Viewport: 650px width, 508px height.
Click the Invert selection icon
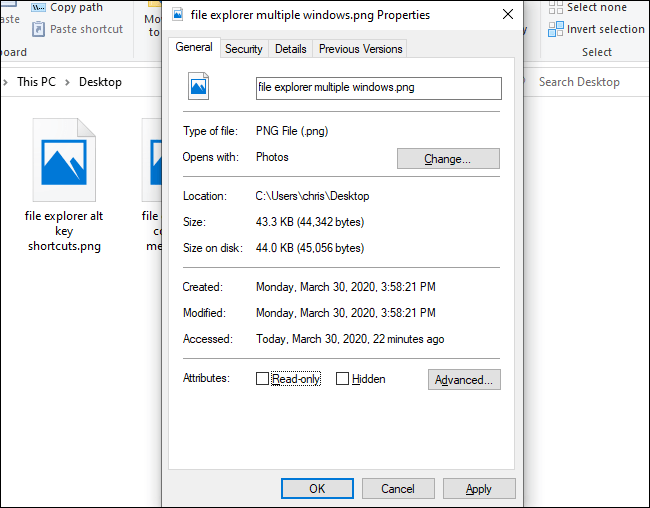(x=555, y=29)
